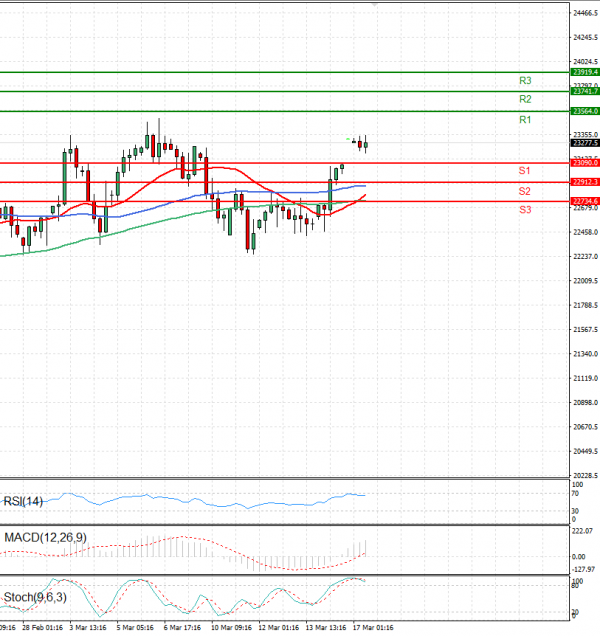Screen dimensions: 600x636
Task: Click the 24466.5 price axis value
Action: click(x=585, y=13)
